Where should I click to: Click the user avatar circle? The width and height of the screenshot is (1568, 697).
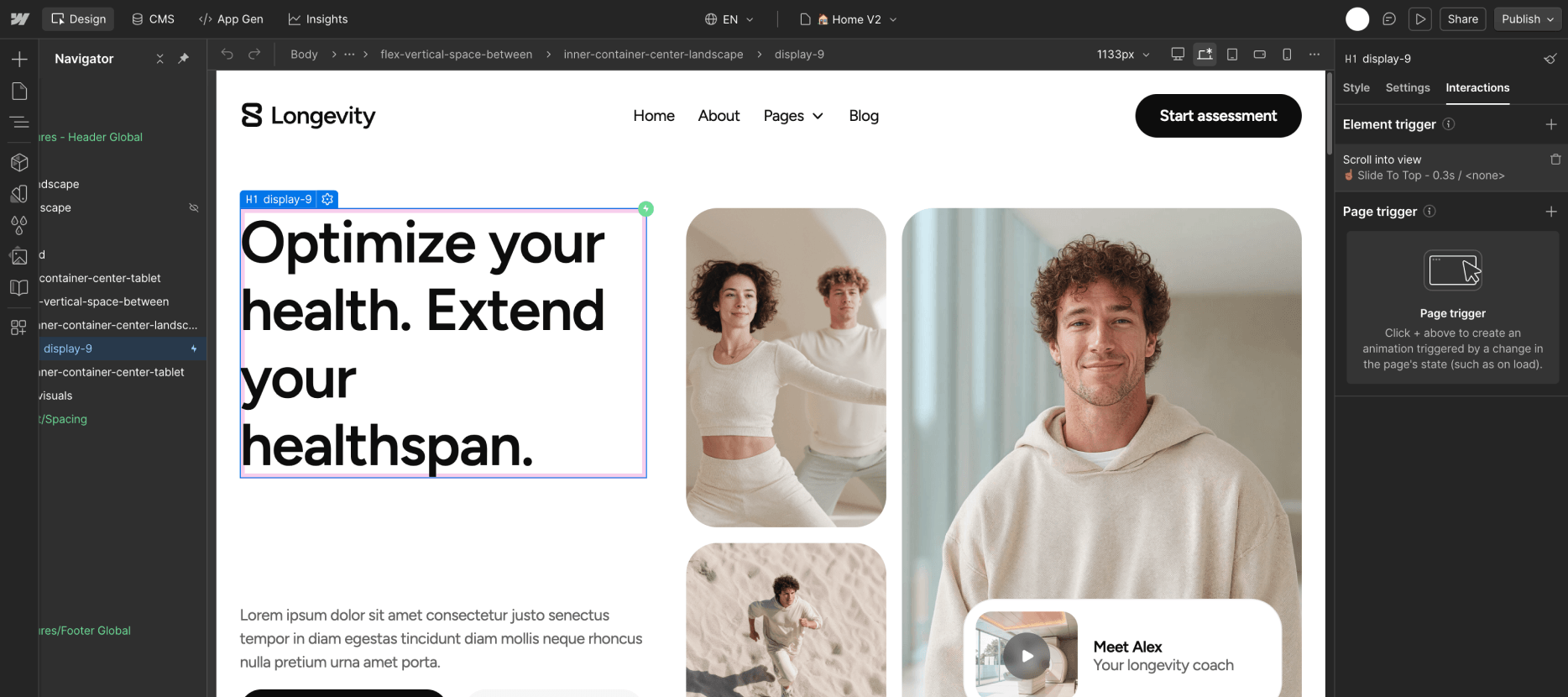tap(1357, 18)
